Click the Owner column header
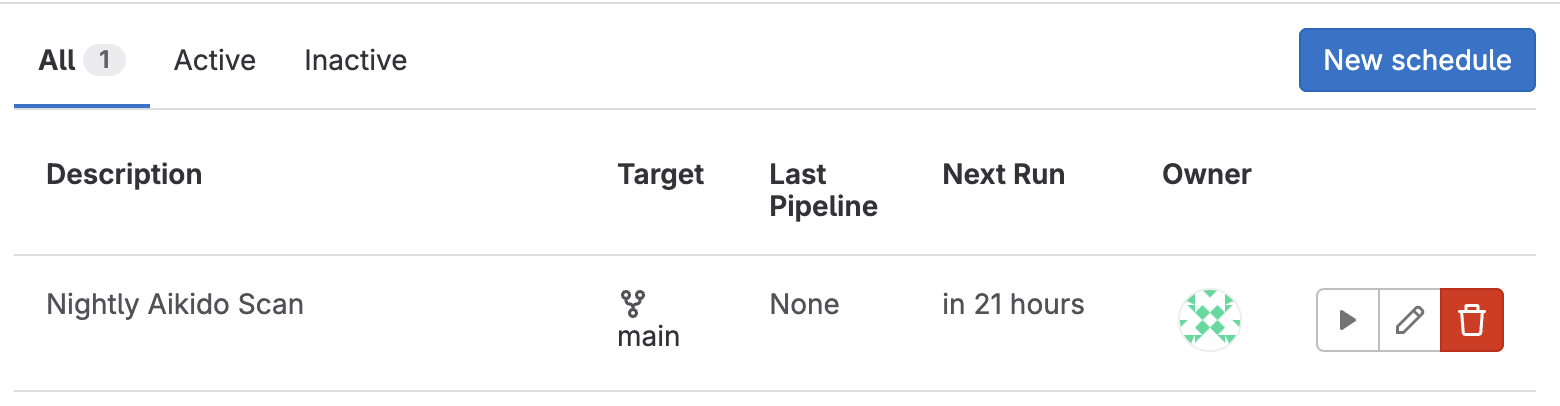The height and width of the screenshot is (406, 1560). [x=1207, y=174]
